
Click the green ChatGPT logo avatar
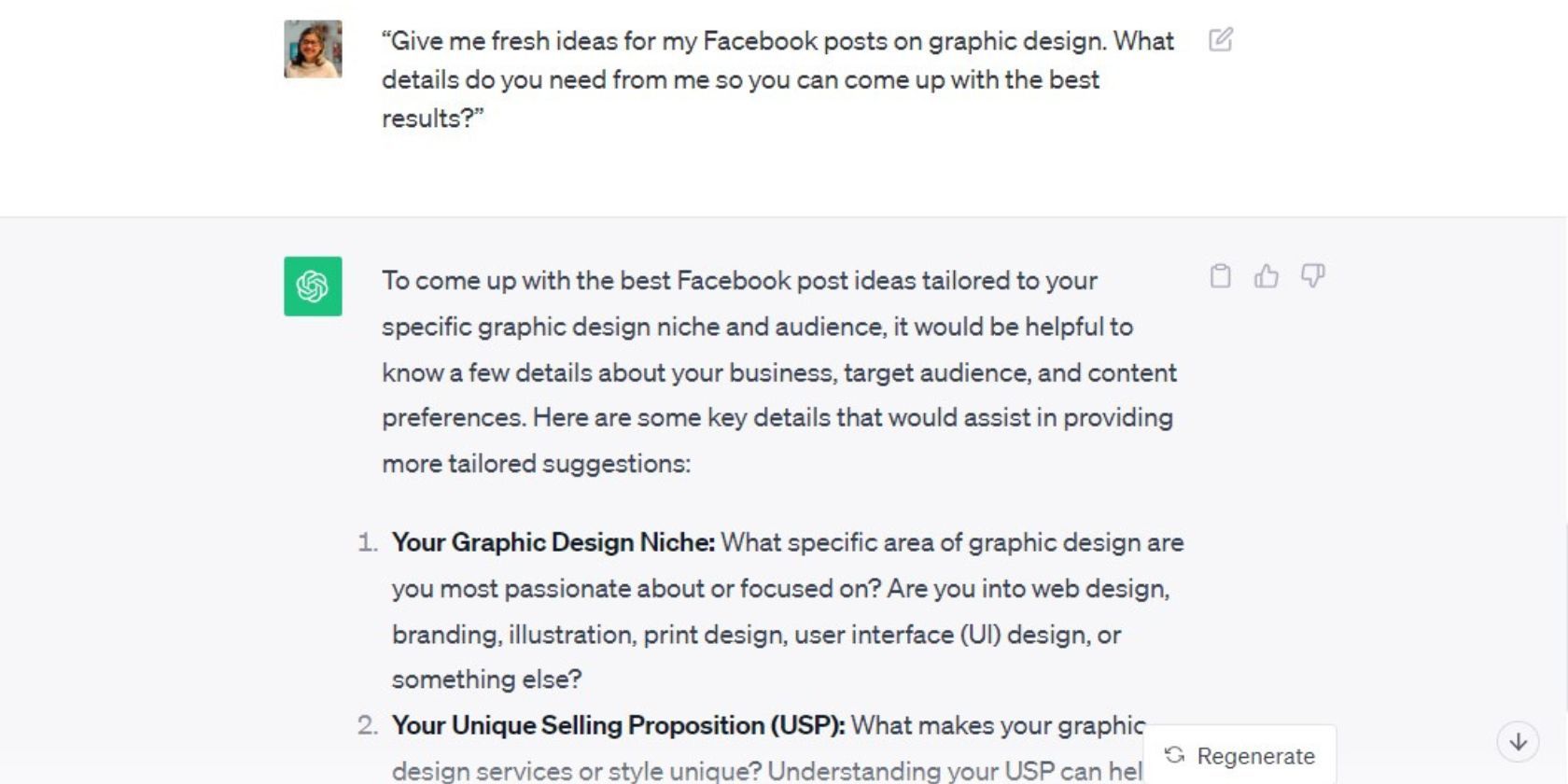[313, 287]
